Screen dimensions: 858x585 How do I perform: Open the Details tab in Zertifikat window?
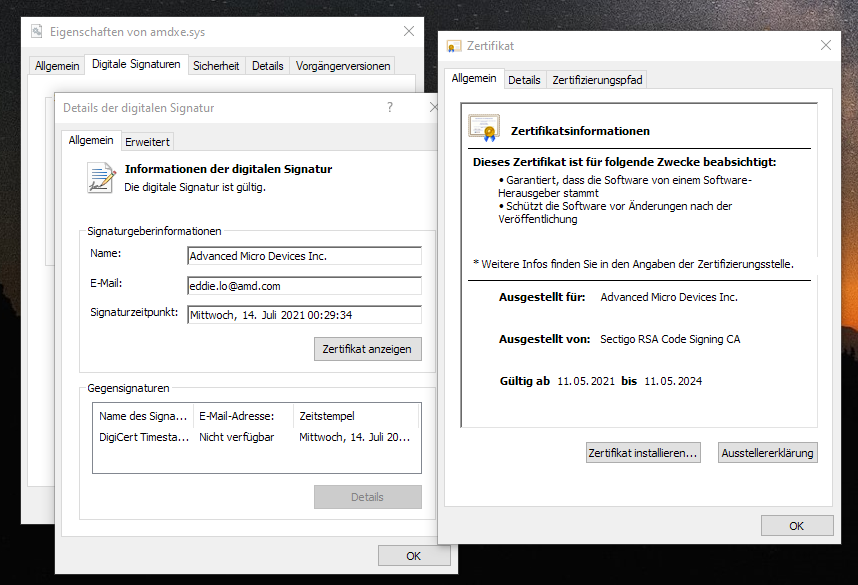(x=524, y=80)
